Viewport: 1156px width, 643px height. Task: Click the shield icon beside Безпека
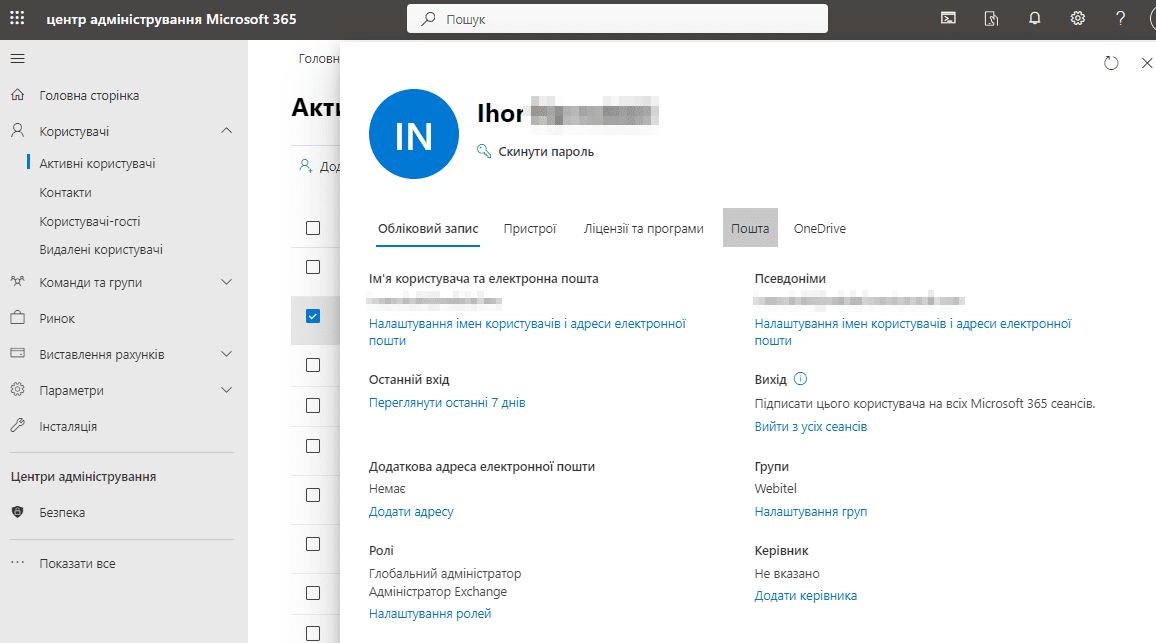18,512
